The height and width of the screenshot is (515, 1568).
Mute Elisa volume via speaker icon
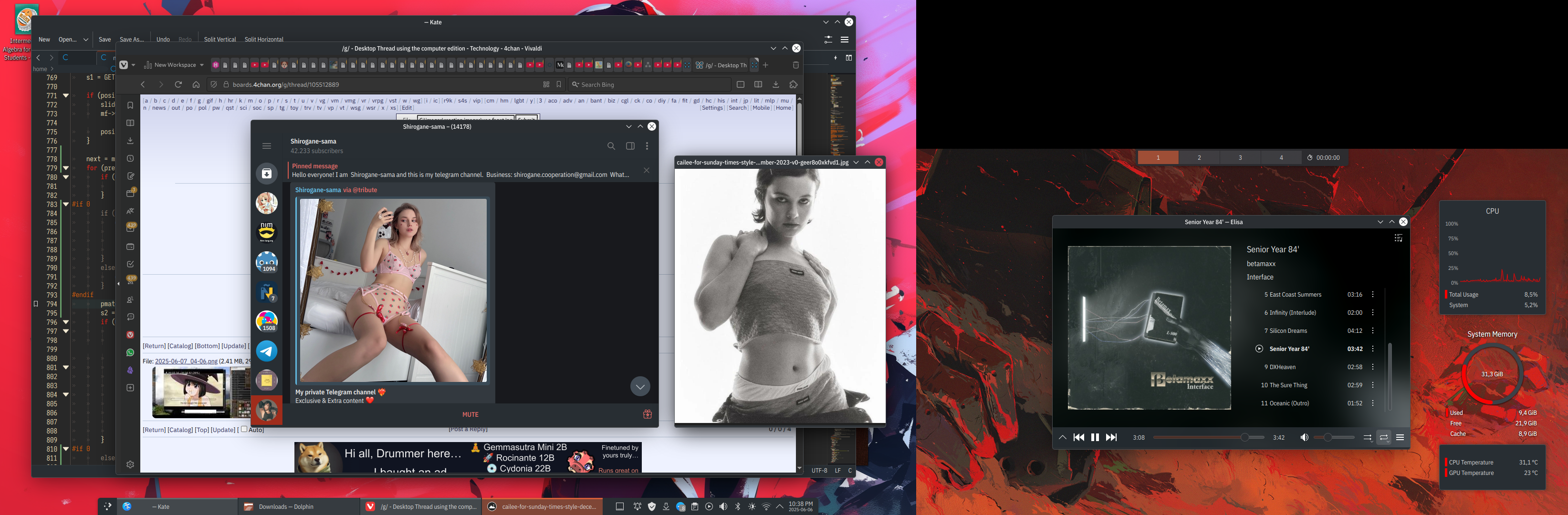click(x=1304, y=437)
